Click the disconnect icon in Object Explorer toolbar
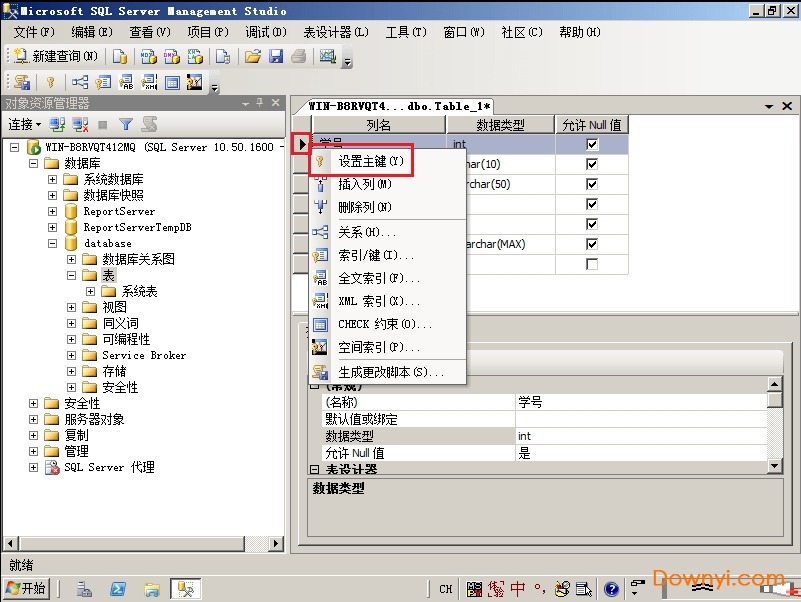Viewport: 801px width, 602px height. pos(80,125)
